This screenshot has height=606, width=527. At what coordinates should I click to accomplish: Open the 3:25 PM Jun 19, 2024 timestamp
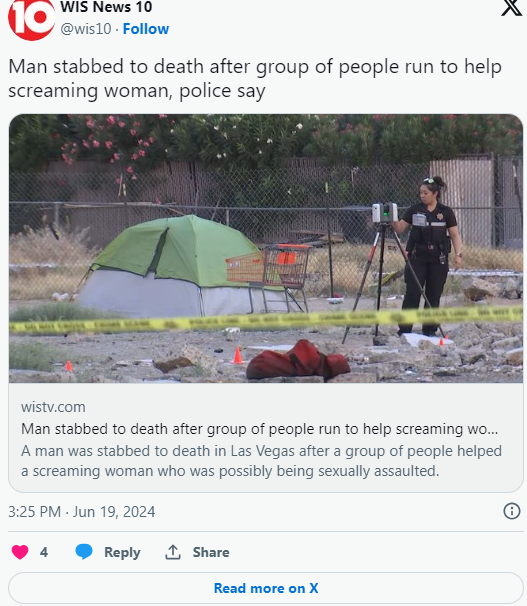[82, 512]
